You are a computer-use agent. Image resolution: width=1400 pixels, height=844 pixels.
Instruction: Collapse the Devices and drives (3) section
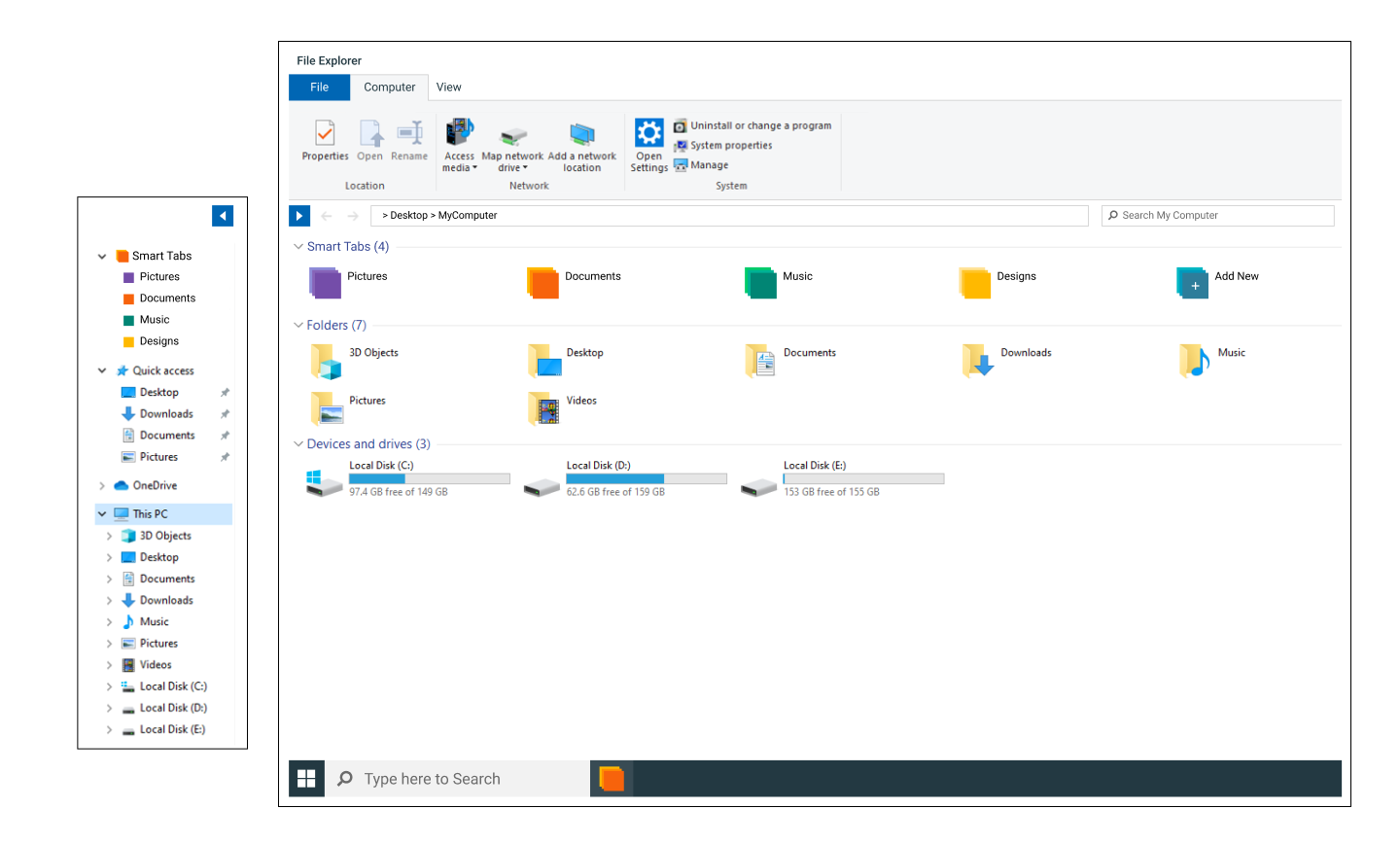[298, 444]
